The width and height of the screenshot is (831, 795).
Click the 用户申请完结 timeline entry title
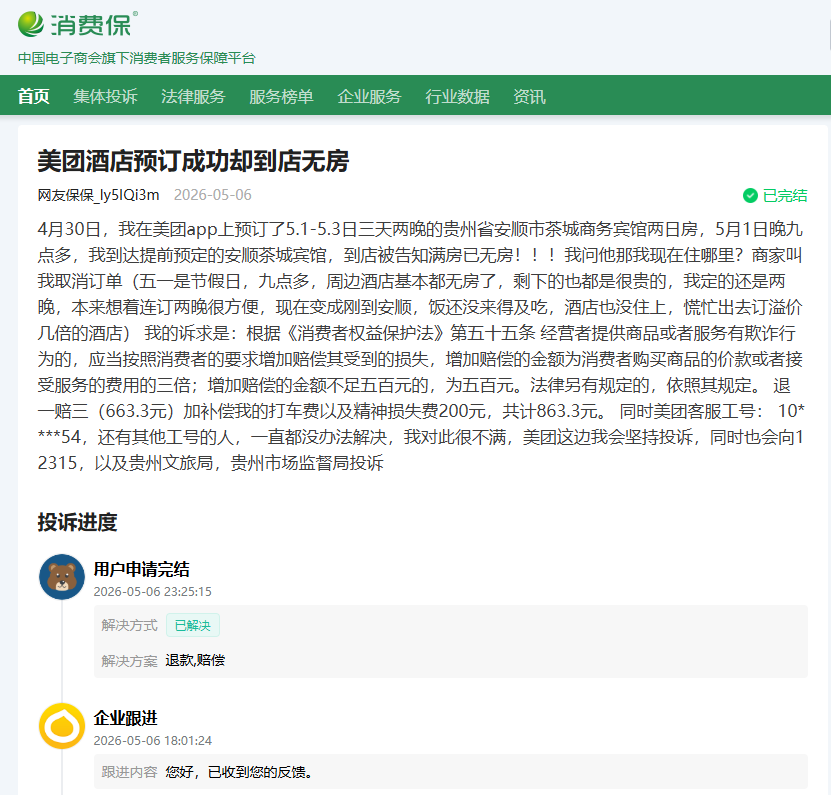[x=142, y=569]
